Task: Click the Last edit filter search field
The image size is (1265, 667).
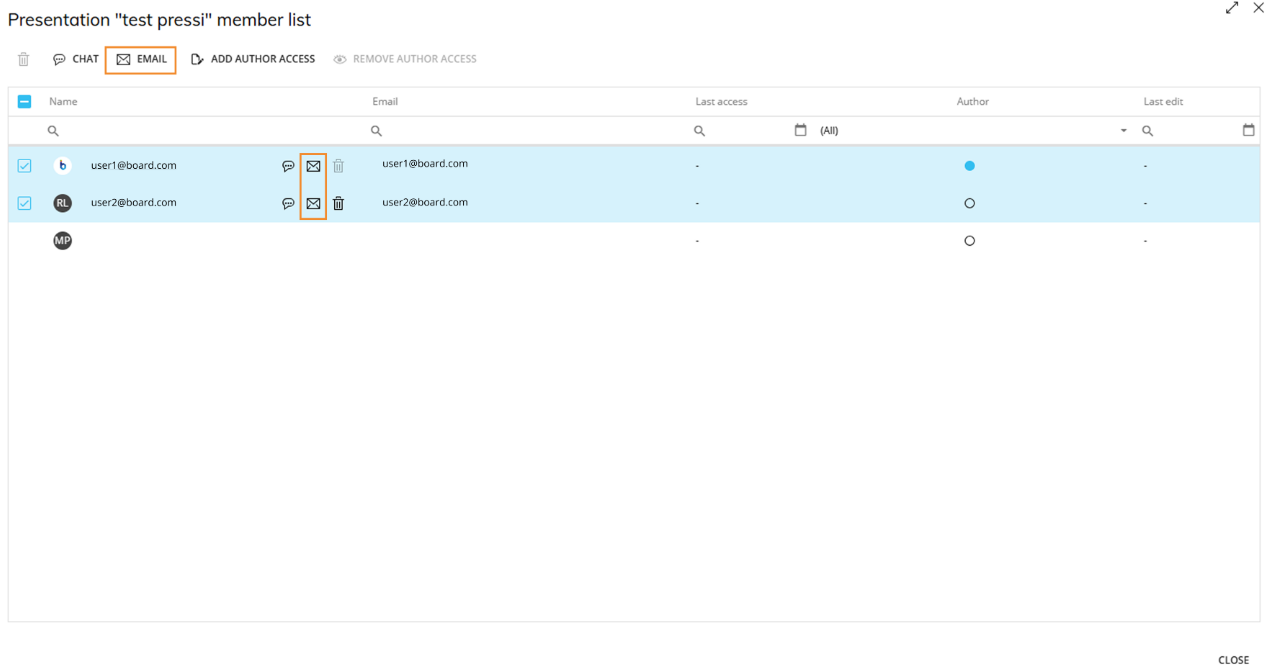Action: coord(1190,131)
